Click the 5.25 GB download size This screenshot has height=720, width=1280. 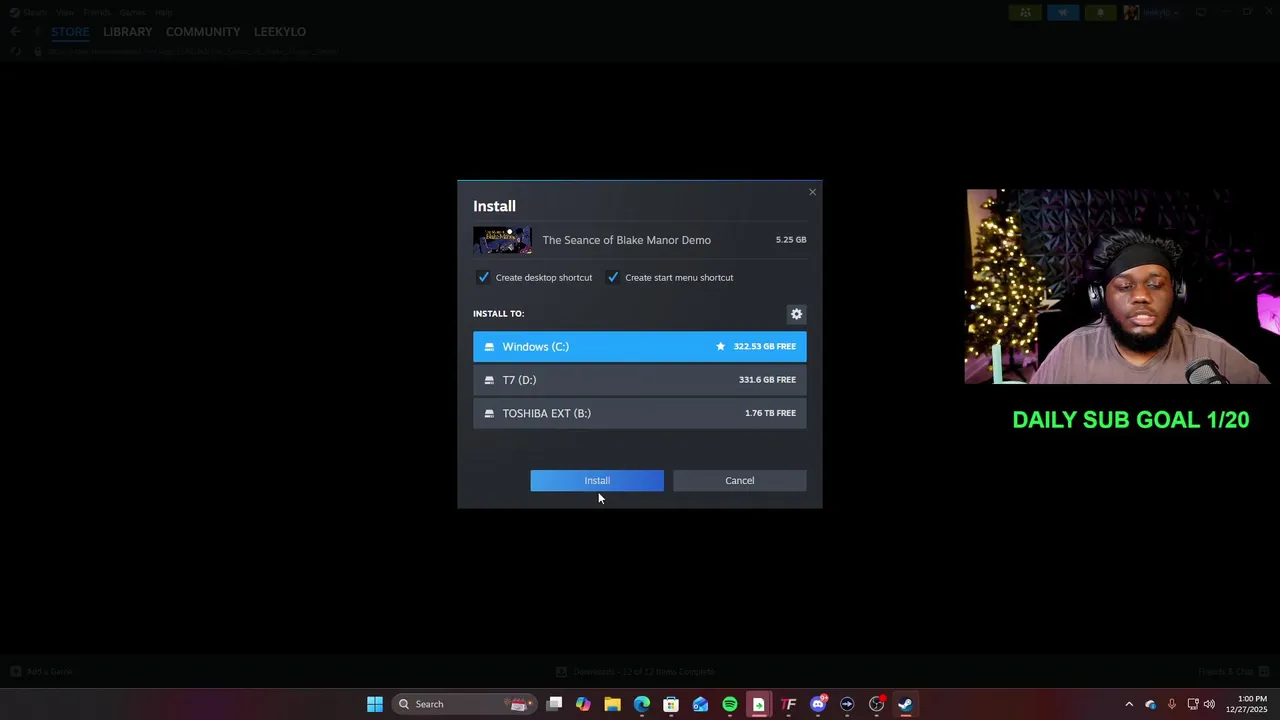790,240
